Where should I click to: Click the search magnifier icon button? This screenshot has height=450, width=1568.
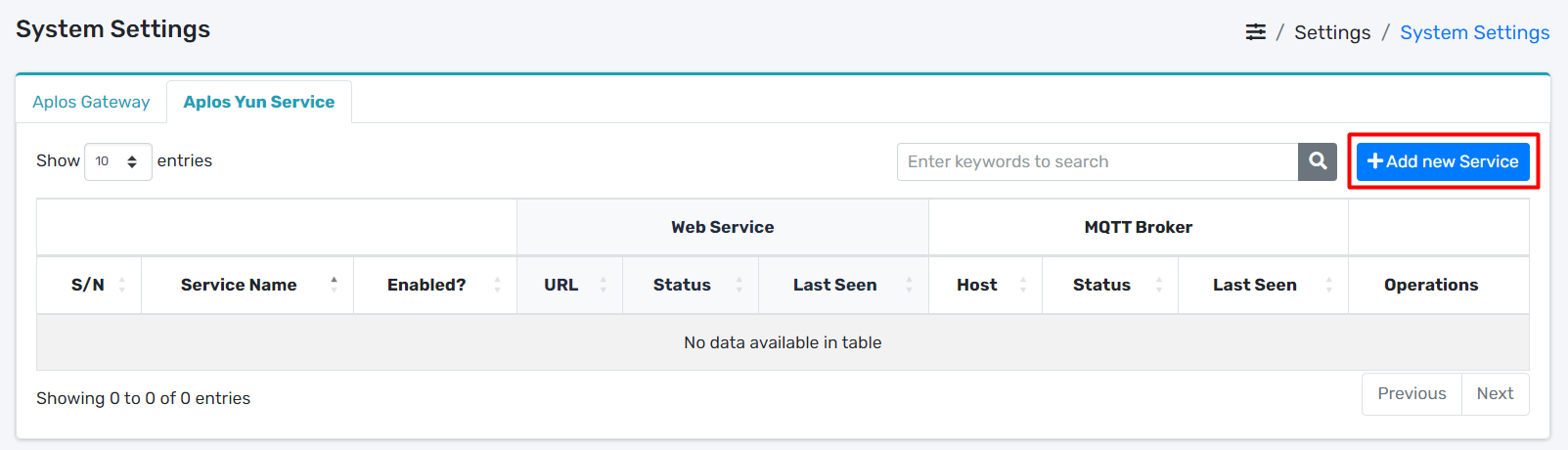click(x=1317, y=161)
